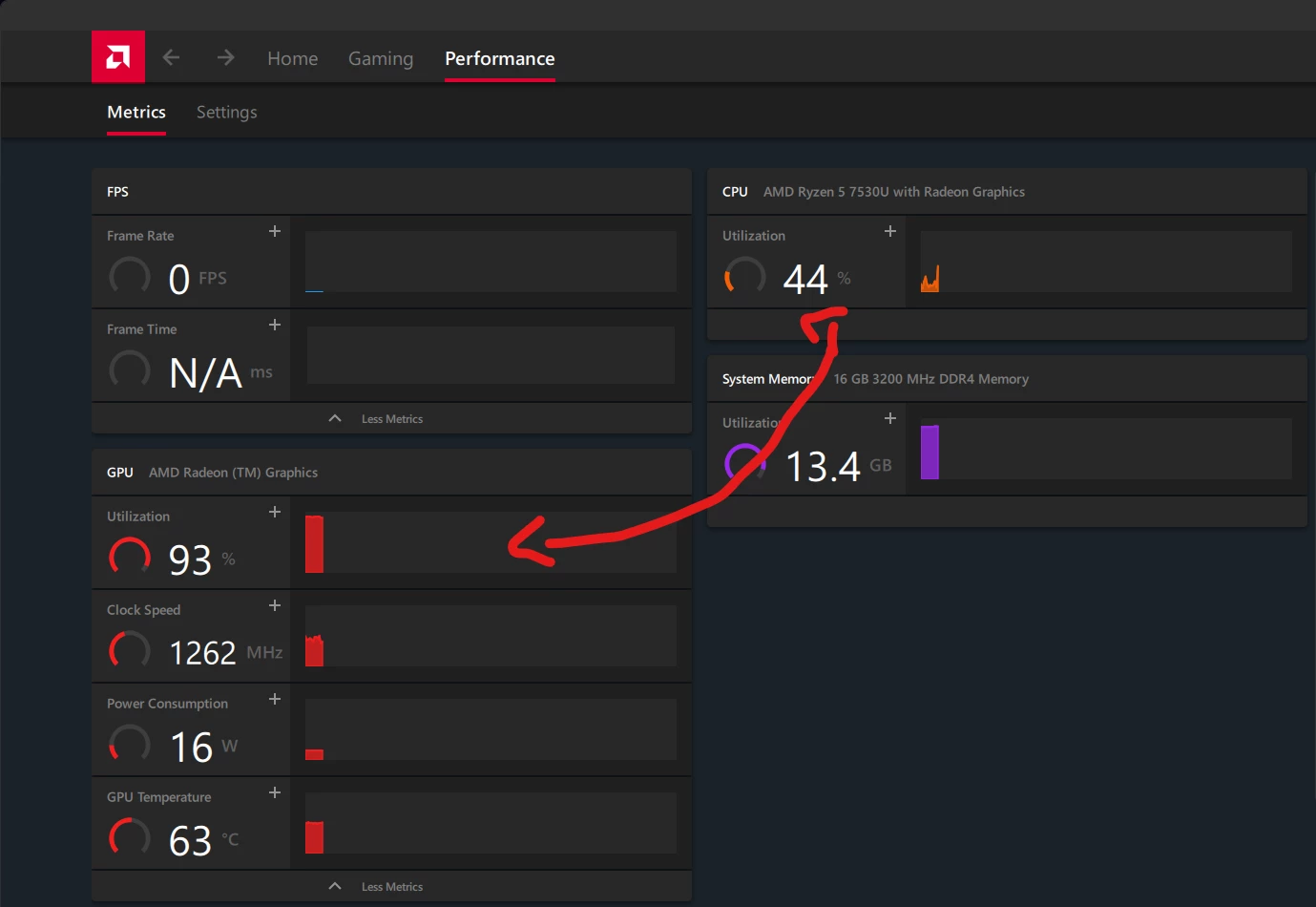This screenshot has width=1316, height=907.
Task: Click the '1262' clock speed value
Action: [202, 653]
